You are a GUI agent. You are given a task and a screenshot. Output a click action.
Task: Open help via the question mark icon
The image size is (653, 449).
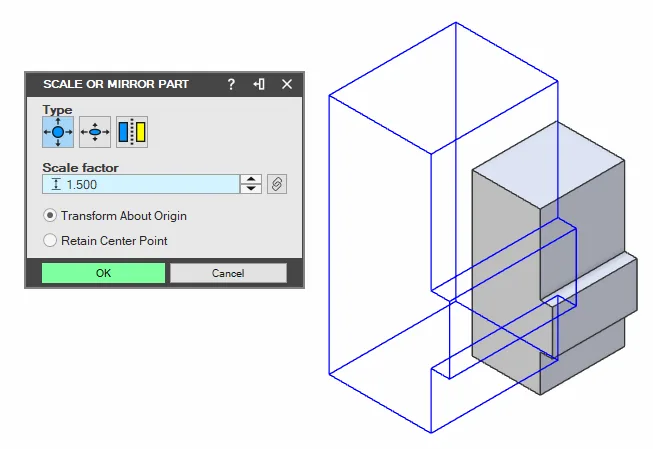pos(231,84)
